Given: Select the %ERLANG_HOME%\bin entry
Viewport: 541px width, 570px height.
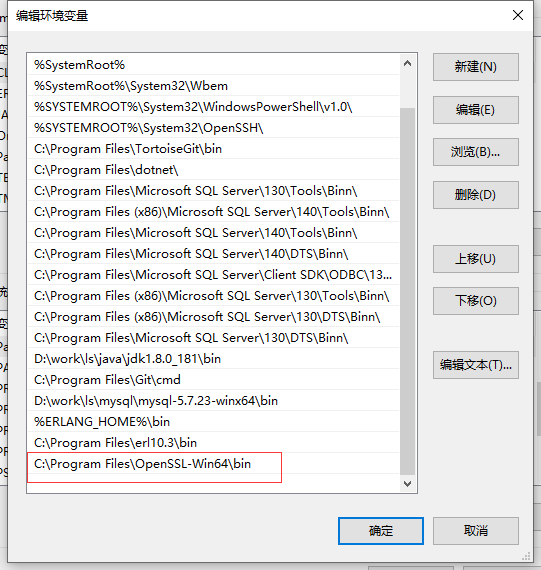Looking at the screenshot, I should click(x=213, y=422).
